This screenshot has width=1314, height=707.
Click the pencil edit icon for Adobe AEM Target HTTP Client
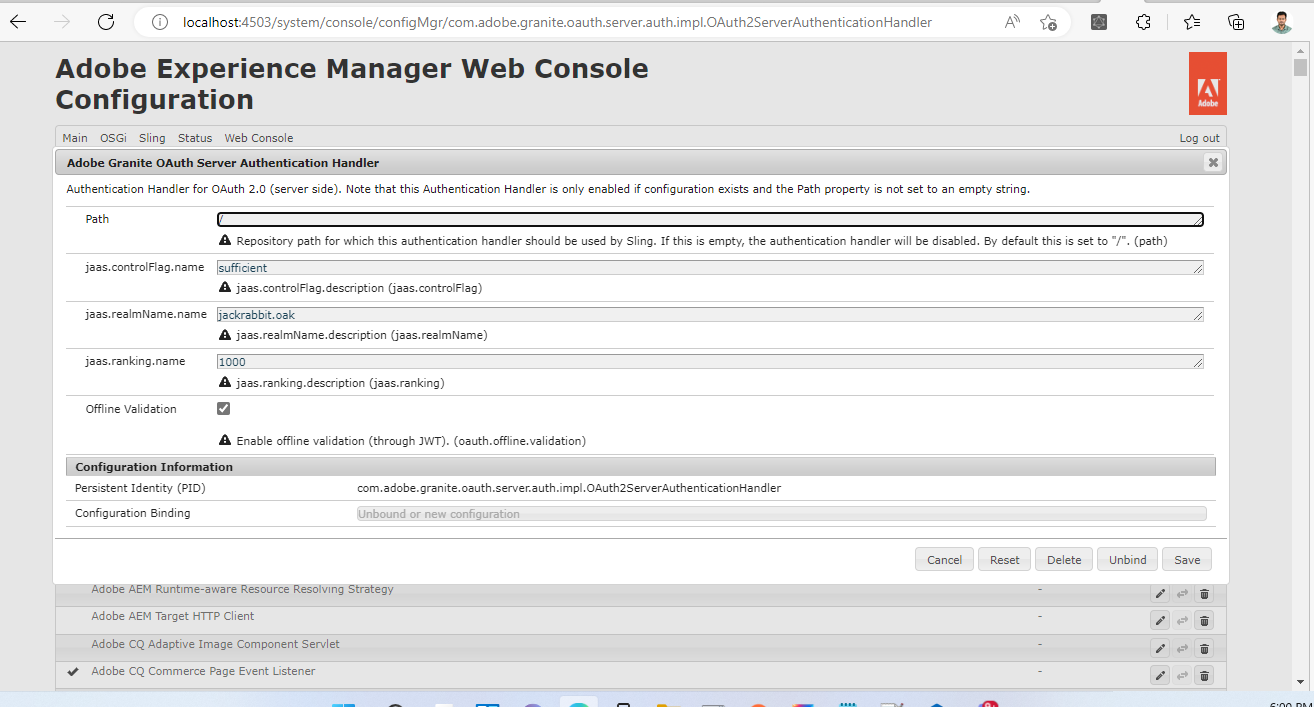pos(1159,620)
